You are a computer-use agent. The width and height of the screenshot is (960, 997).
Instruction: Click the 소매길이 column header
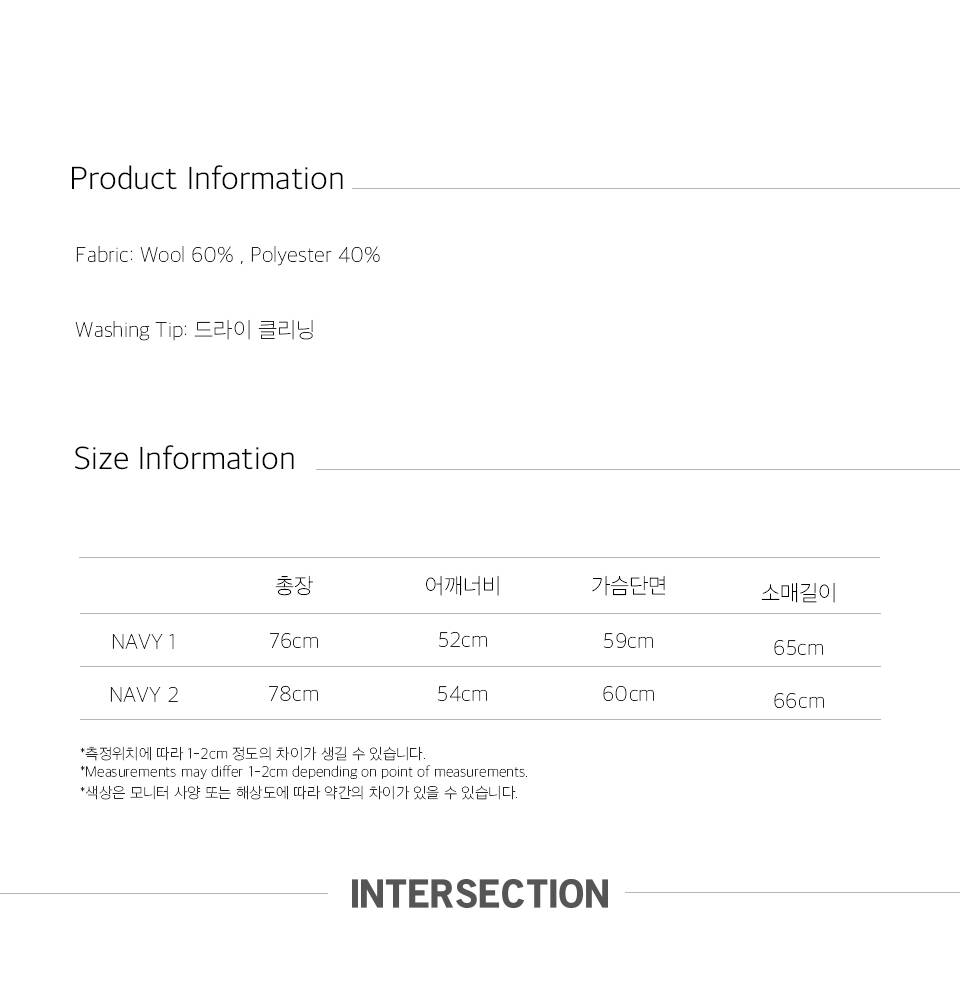click(x=798, y=593)
